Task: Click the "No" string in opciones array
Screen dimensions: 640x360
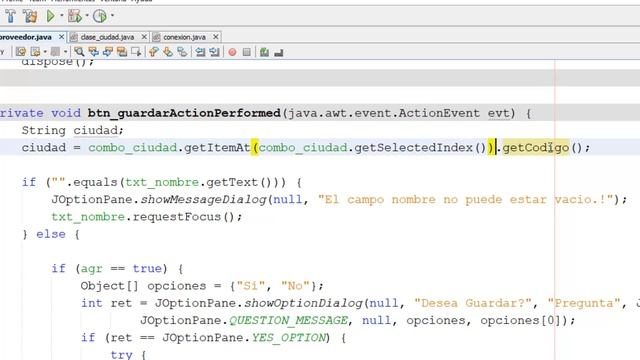Action: (x=295, y=286)
